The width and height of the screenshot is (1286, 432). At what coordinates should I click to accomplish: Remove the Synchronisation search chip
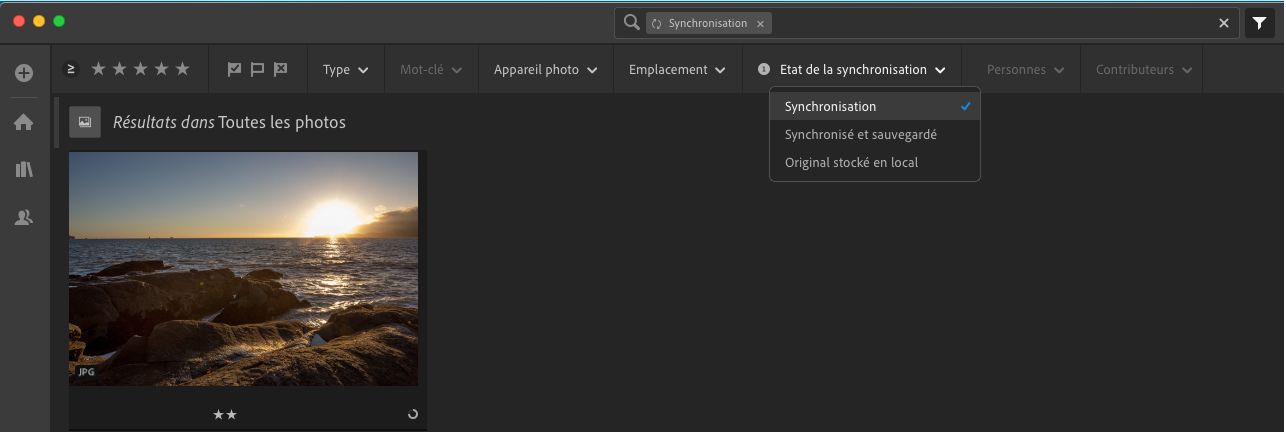click(760, 23)
